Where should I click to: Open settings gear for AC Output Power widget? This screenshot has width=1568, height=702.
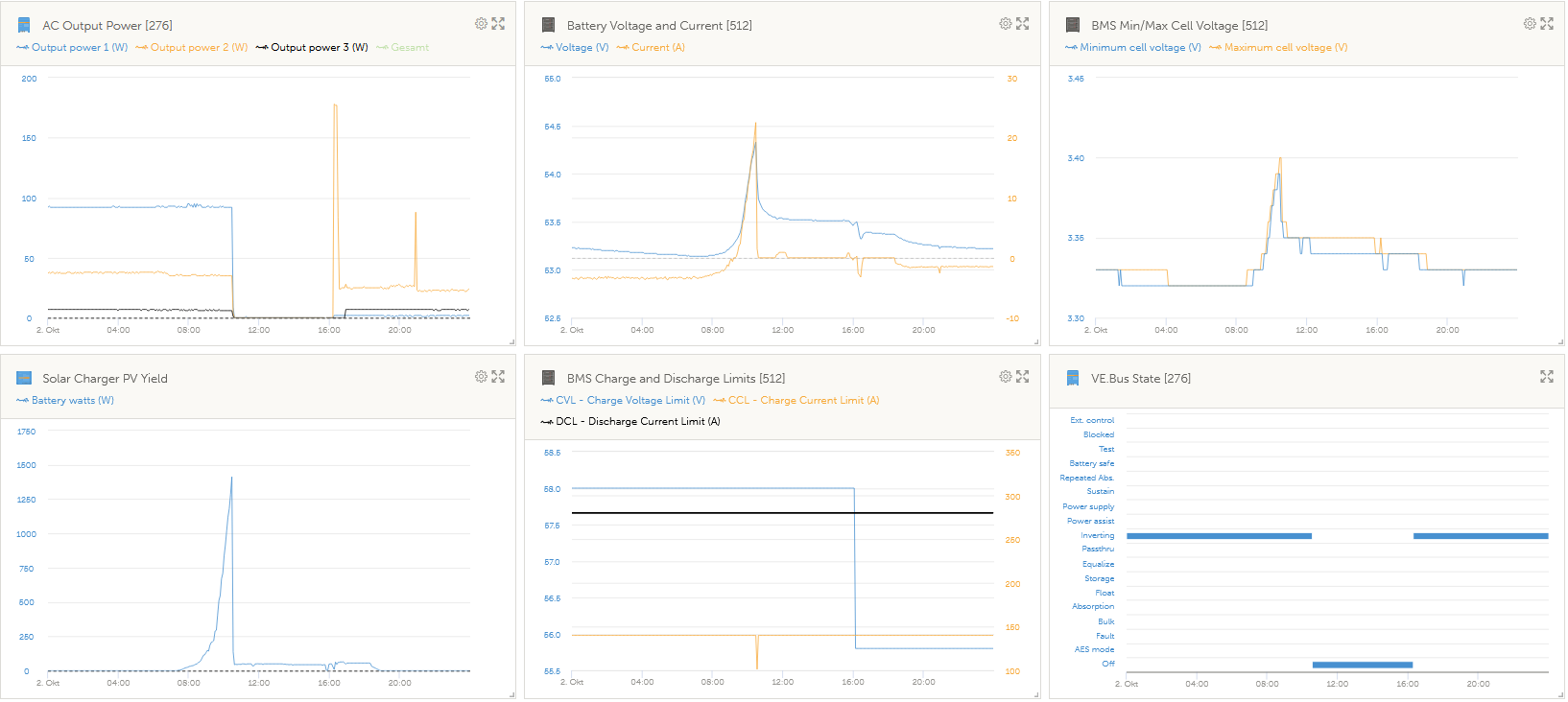[x=481, y=24]
